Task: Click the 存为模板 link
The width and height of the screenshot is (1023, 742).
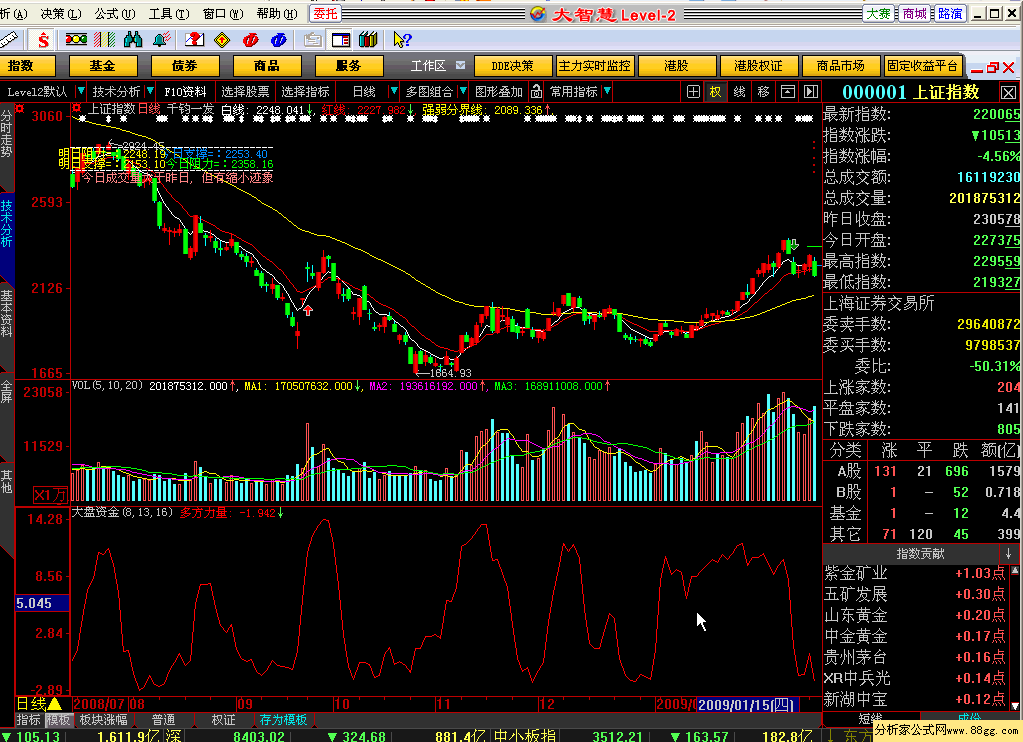Action: point(283,720)
